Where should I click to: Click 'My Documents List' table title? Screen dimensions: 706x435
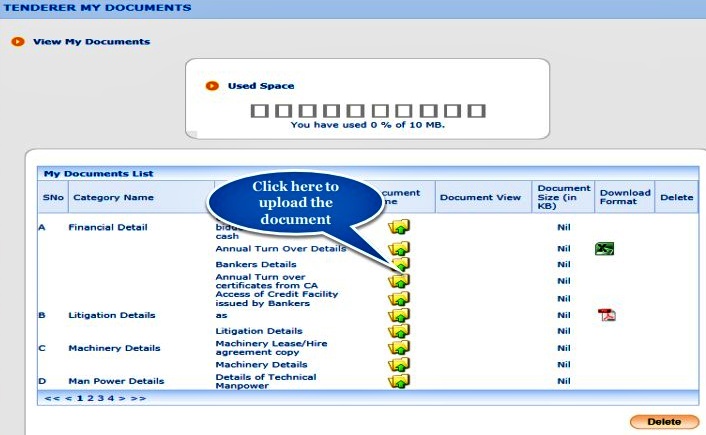click(x=99, y=173)
